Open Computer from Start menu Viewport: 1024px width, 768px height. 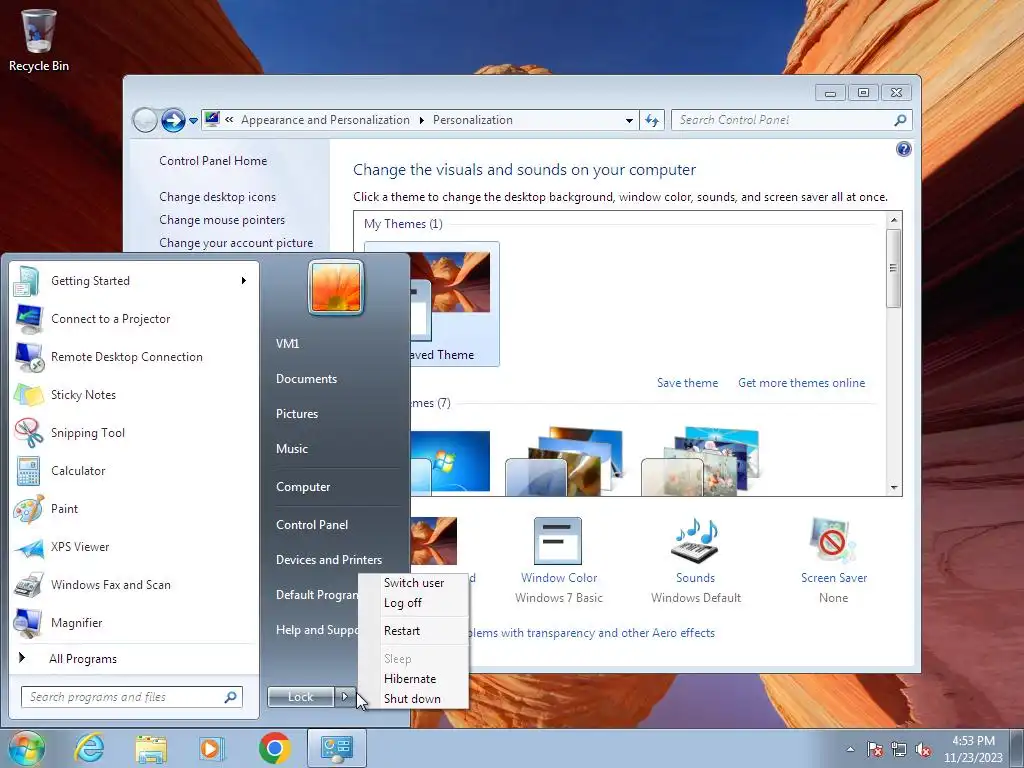(303, 487)
